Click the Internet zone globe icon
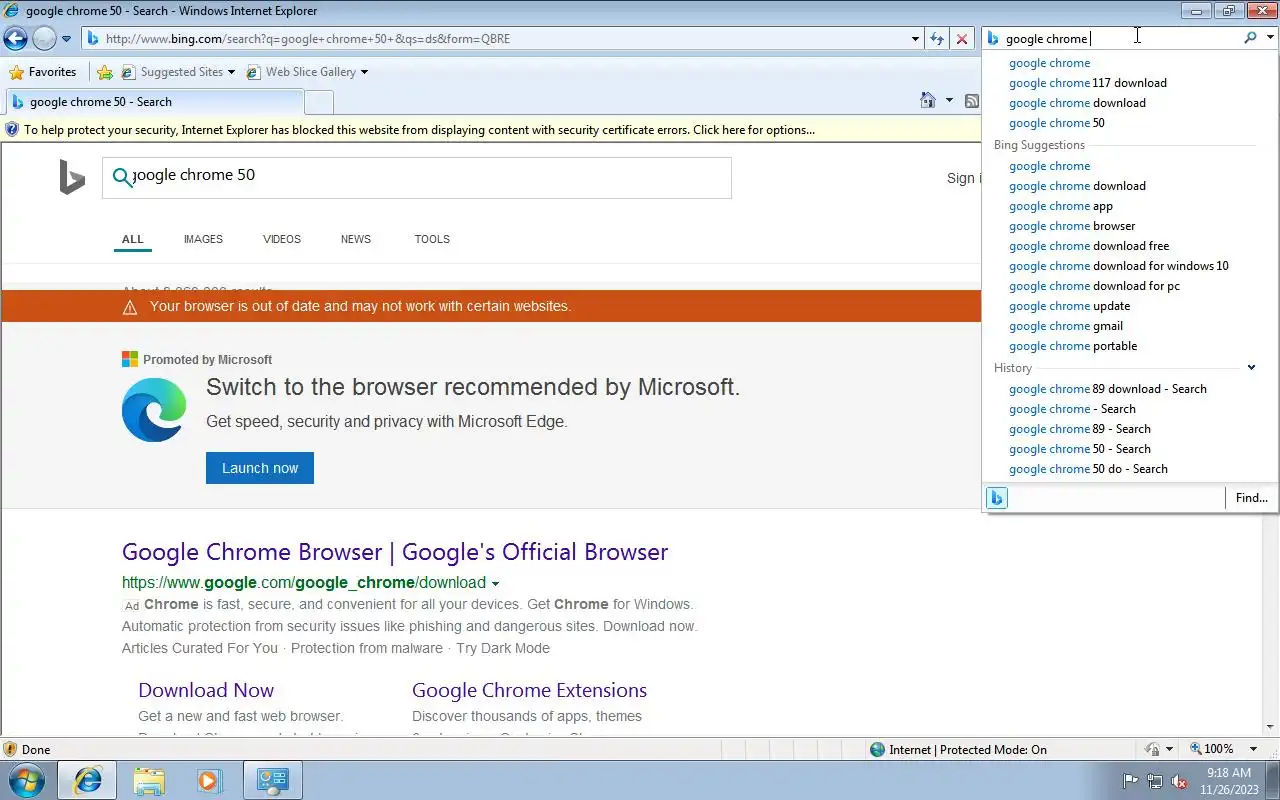The image size is (1280, 800). tap(877, 749)
